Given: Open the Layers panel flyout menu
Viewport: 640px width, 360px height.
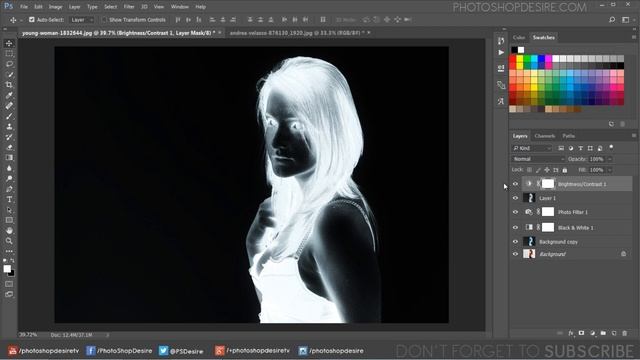Looking at the screenshot, I should (633, 136).
